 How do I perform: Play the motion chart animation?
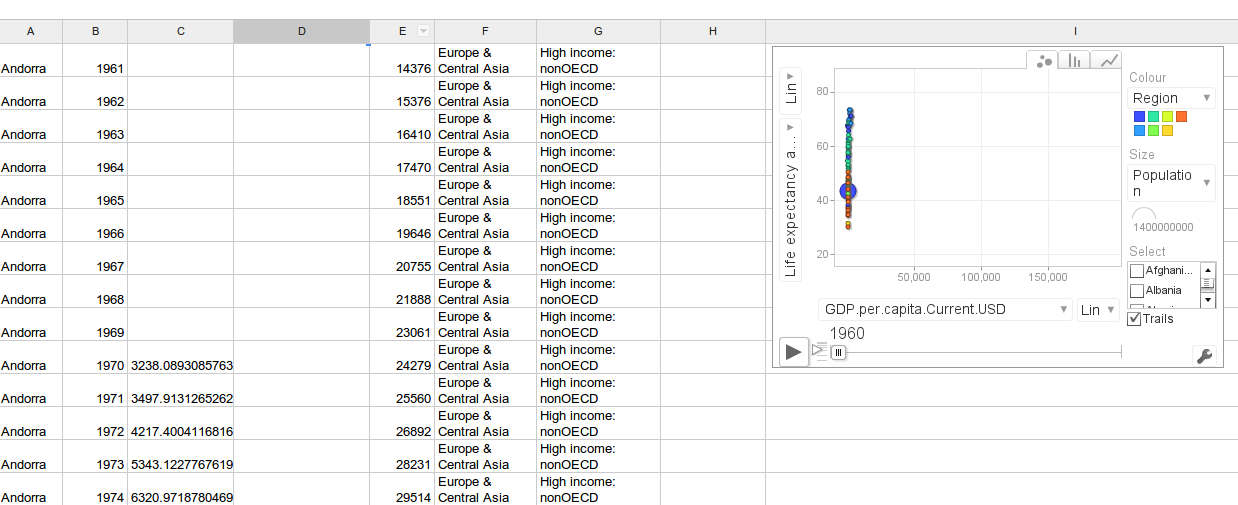(794, 351)
